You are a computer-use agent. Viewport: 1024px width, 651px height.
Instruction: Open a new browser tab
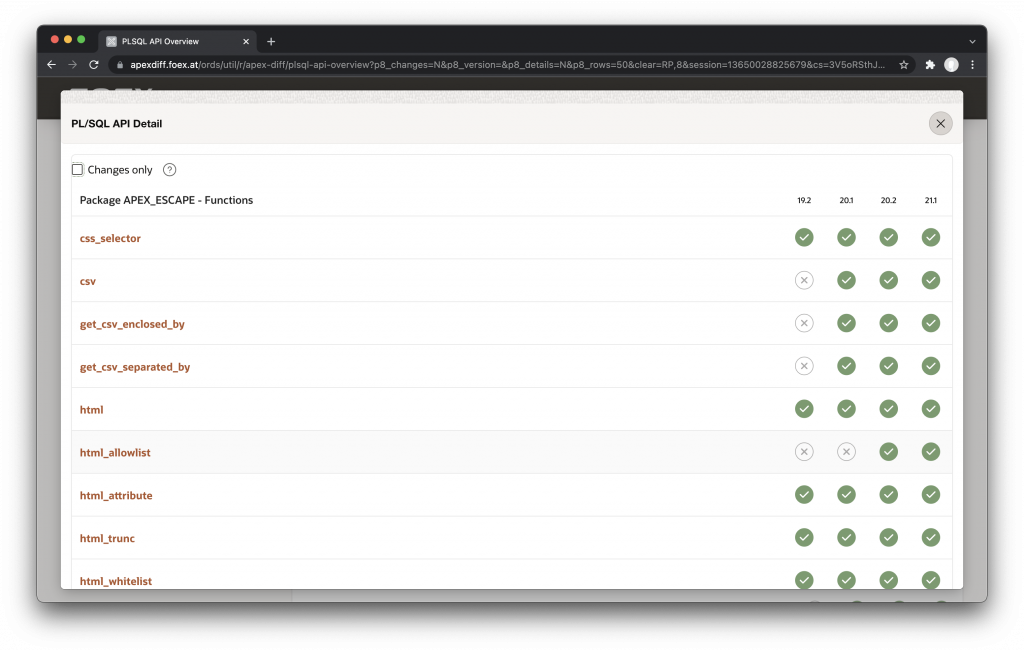[x=271, y=41]
